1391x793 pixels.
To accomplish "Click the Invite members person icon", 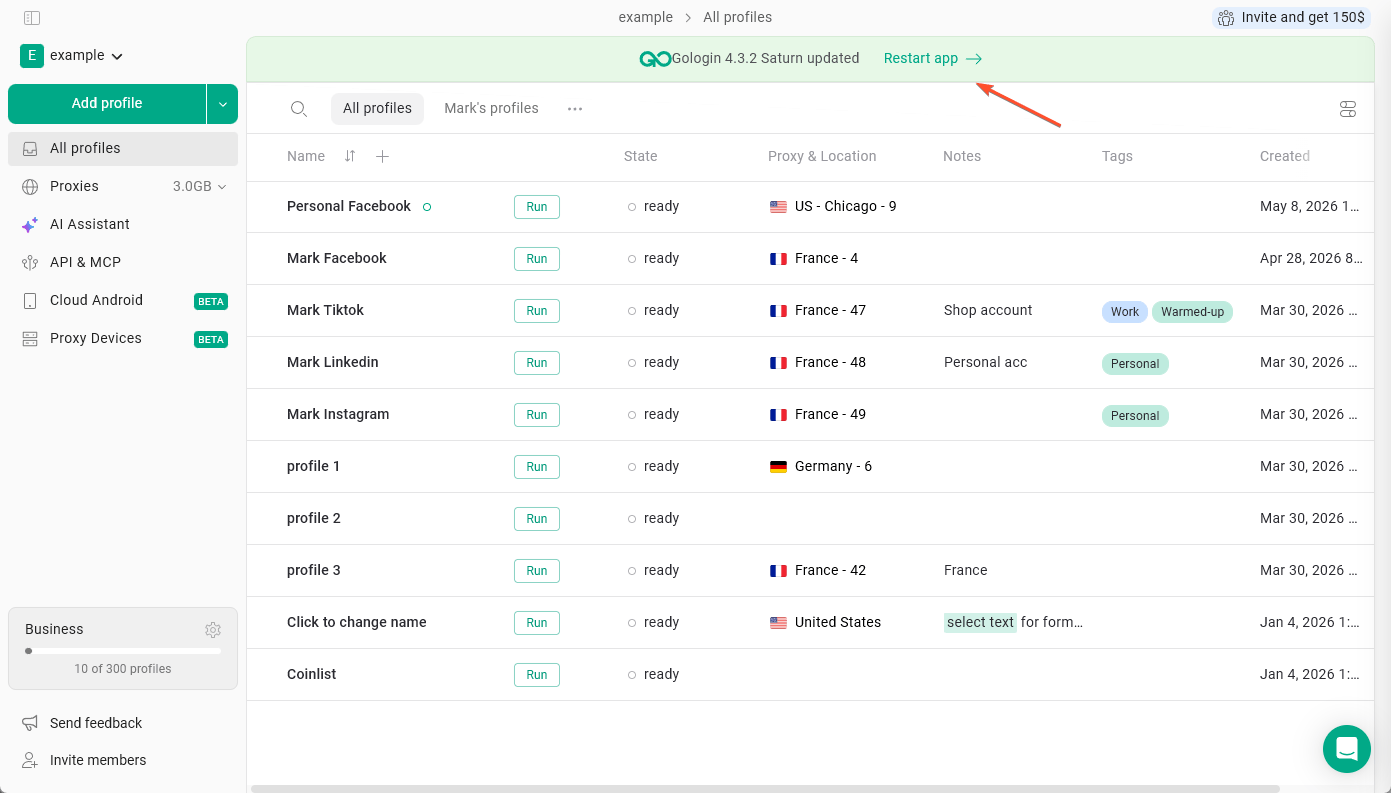I will click(30, 760).
